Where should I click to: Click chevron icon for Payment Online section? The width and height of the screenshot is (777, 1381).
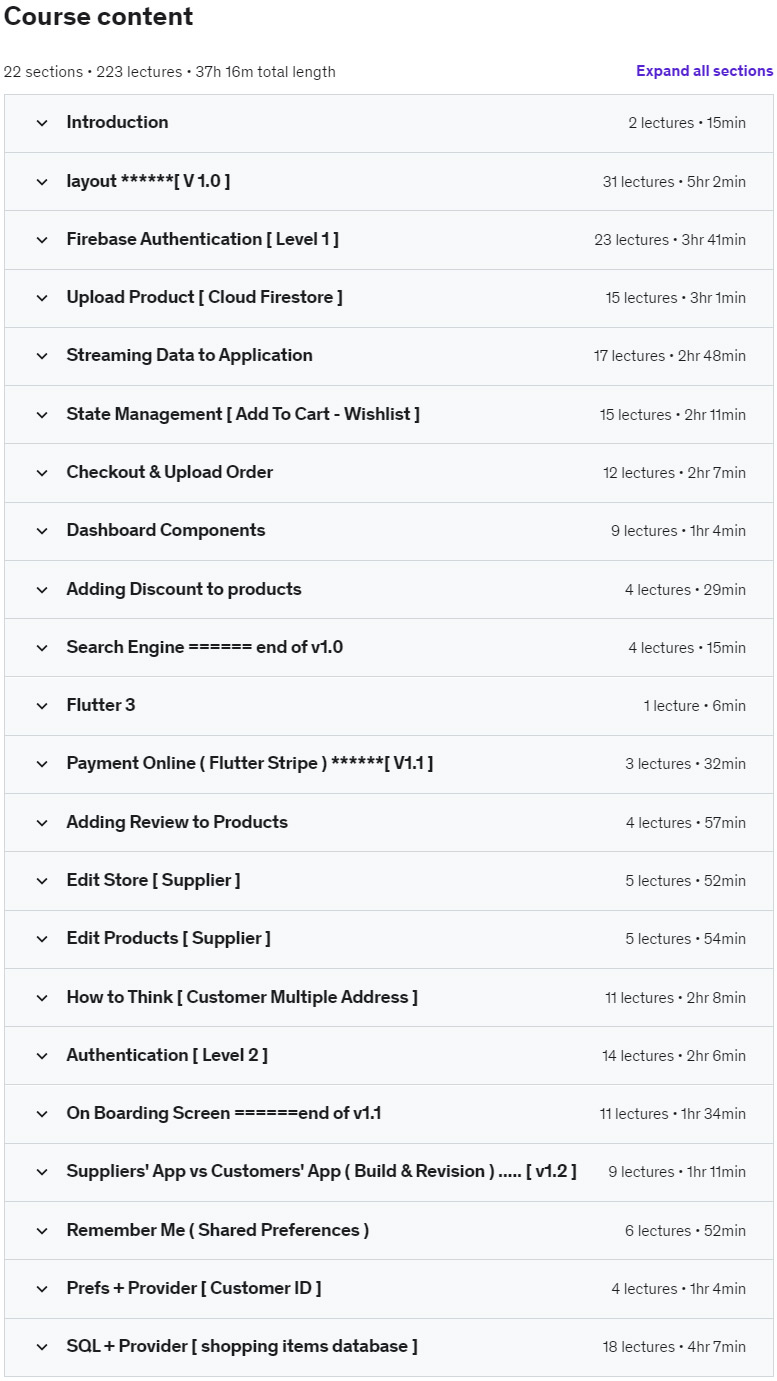pos(42,764)
